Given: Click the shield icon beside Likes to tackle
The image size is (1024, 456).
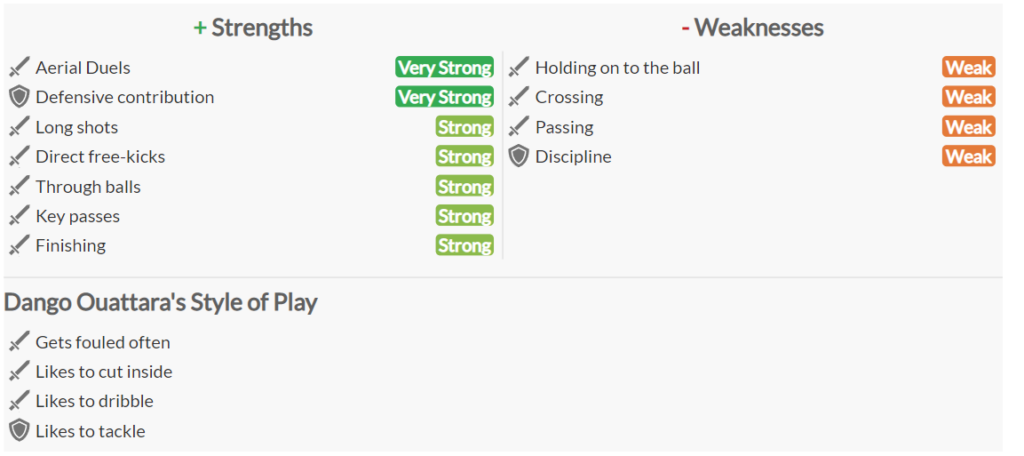Looking at the screenshot, I should (x=20, y=431).
